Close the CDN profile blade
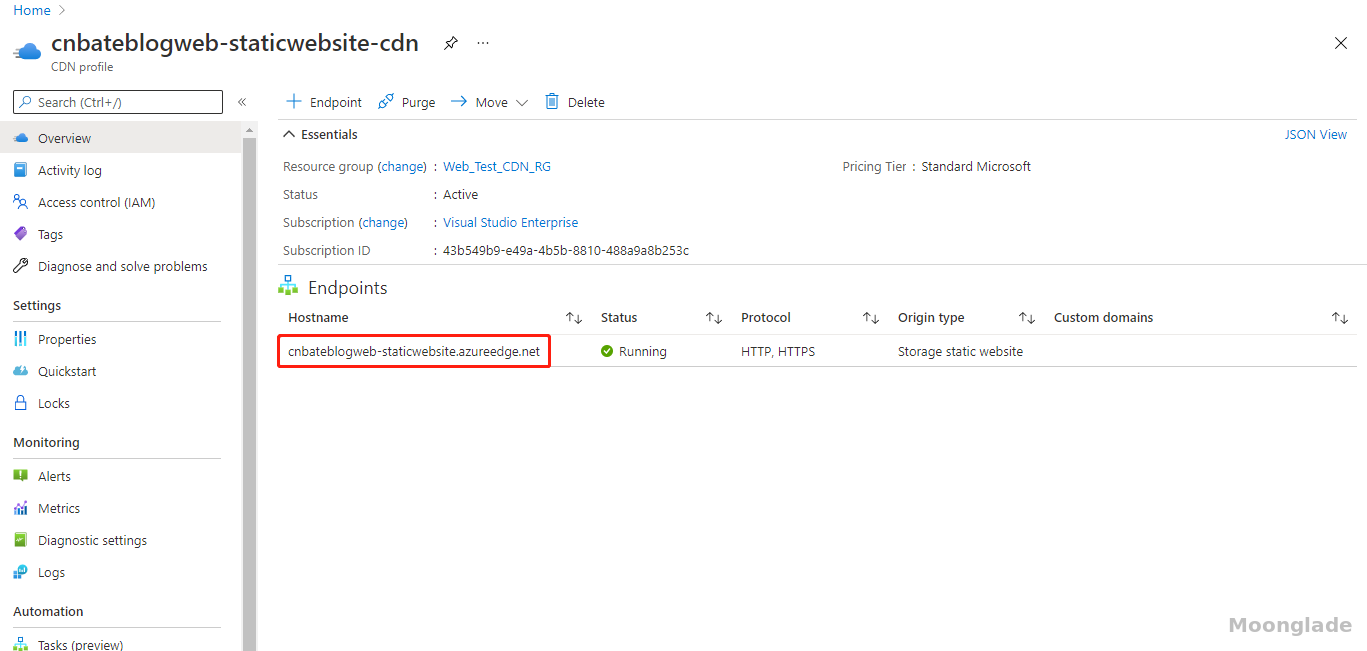This screenshot has height=651, width=1367. pos(1341,43)
